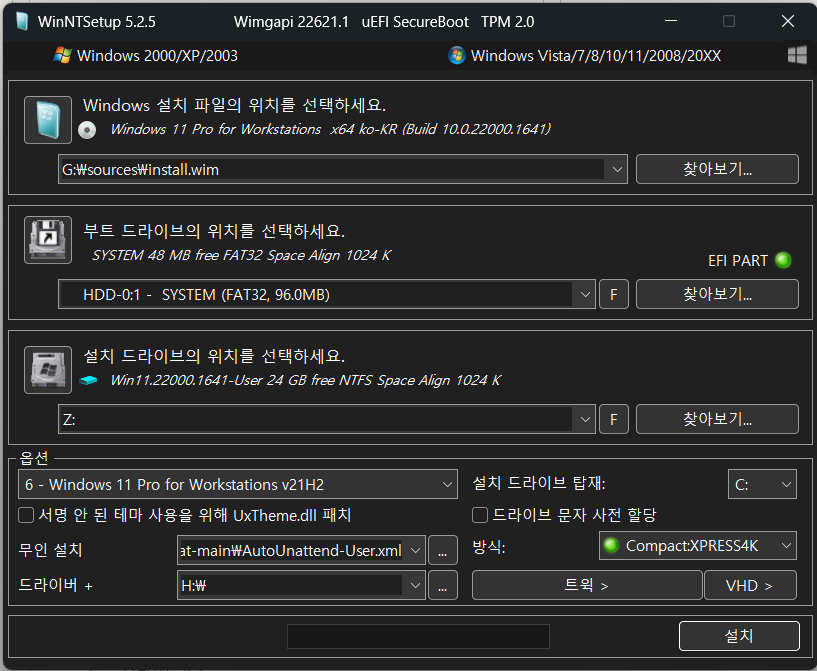Click the 드라이버 + label
817x671 pixels.
56,586
